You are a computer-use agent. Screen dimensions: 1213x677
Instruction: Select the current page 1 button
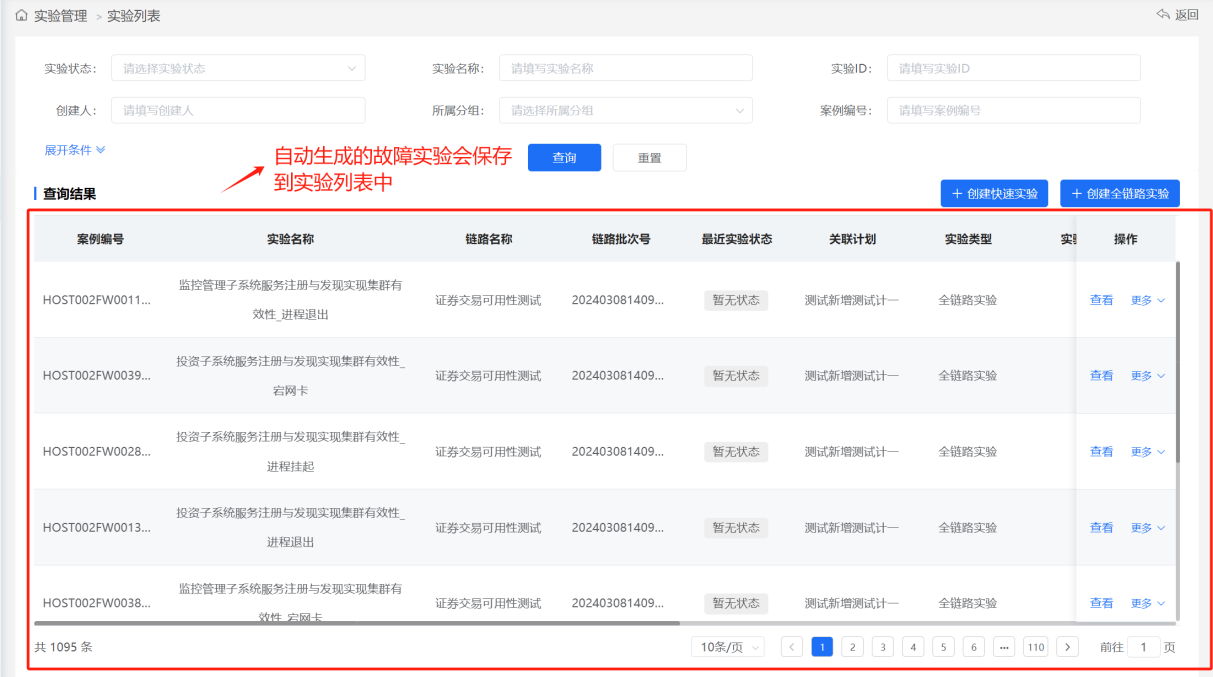(822, 647)
